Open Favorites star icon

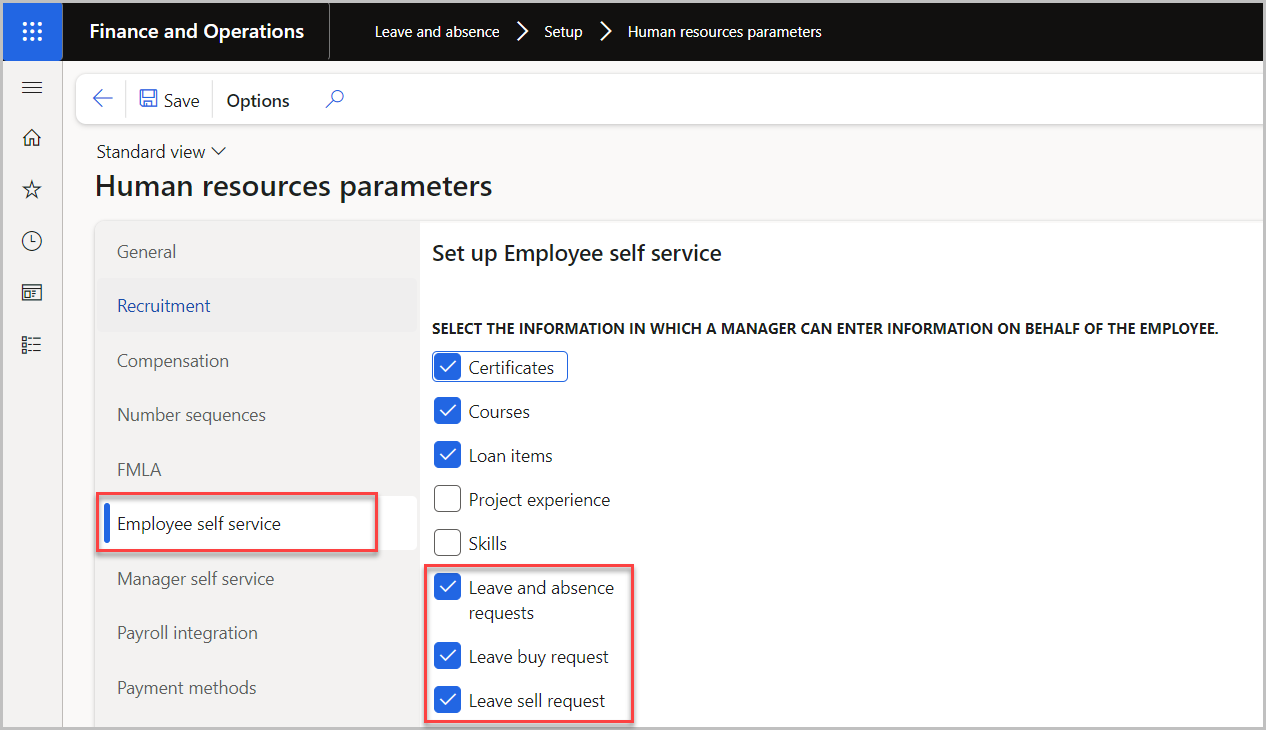pyautogui.click(x=32, y=189)
